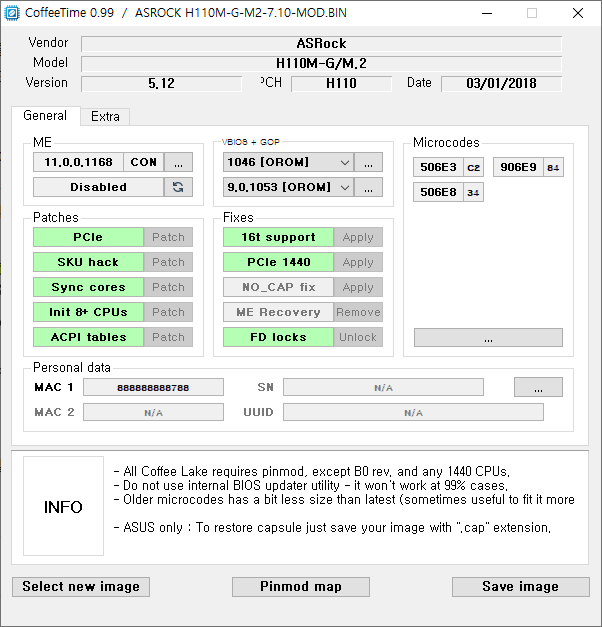The width and height of the screenshot is (602, 627).
Task: Close the CoffeeTime window
Action: pyautogui.click(x=578, y=13)
